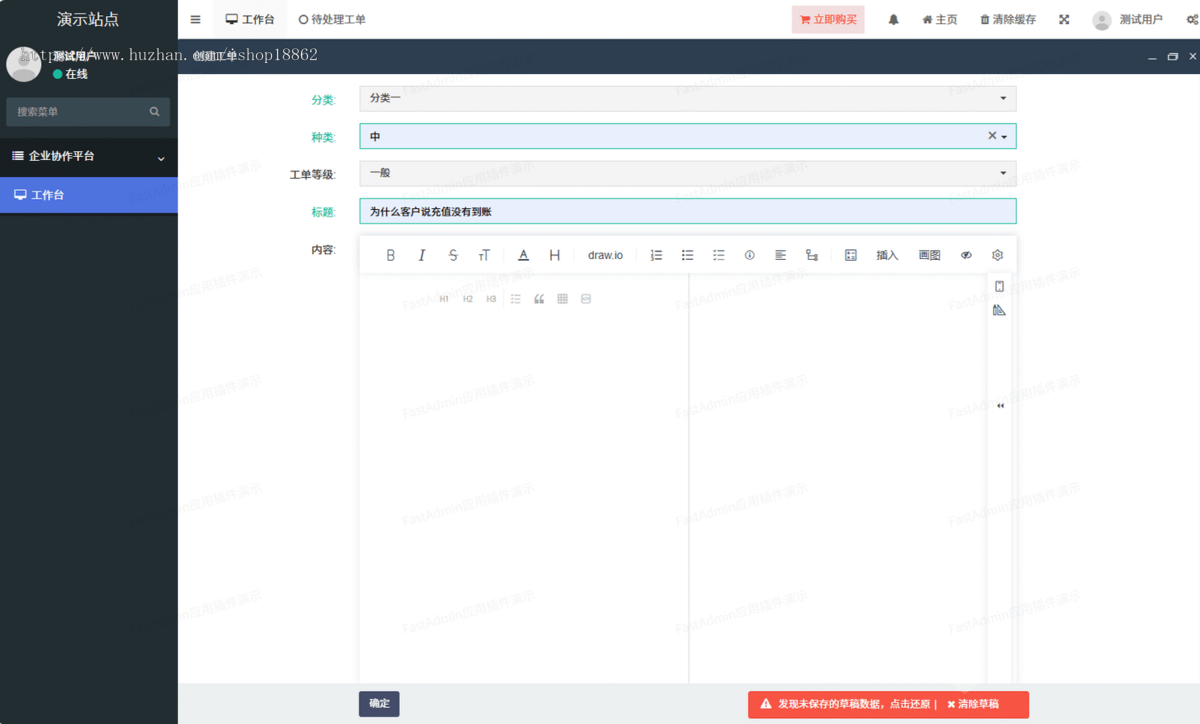Viewport: 1200px width, 724px height.
Task: Click the boxed grid icon before 插入
Action: [x=851, y=255]
